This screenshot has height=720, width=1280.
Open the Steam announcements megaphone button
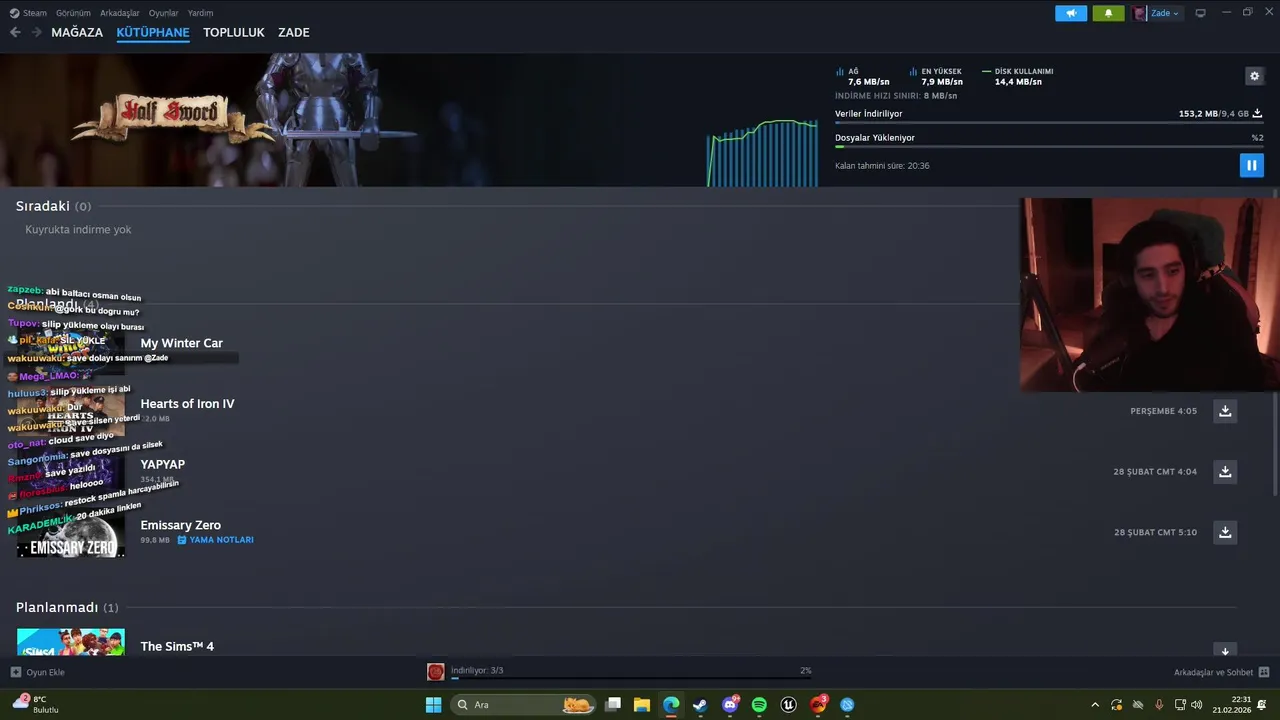tap(1071, 13)
